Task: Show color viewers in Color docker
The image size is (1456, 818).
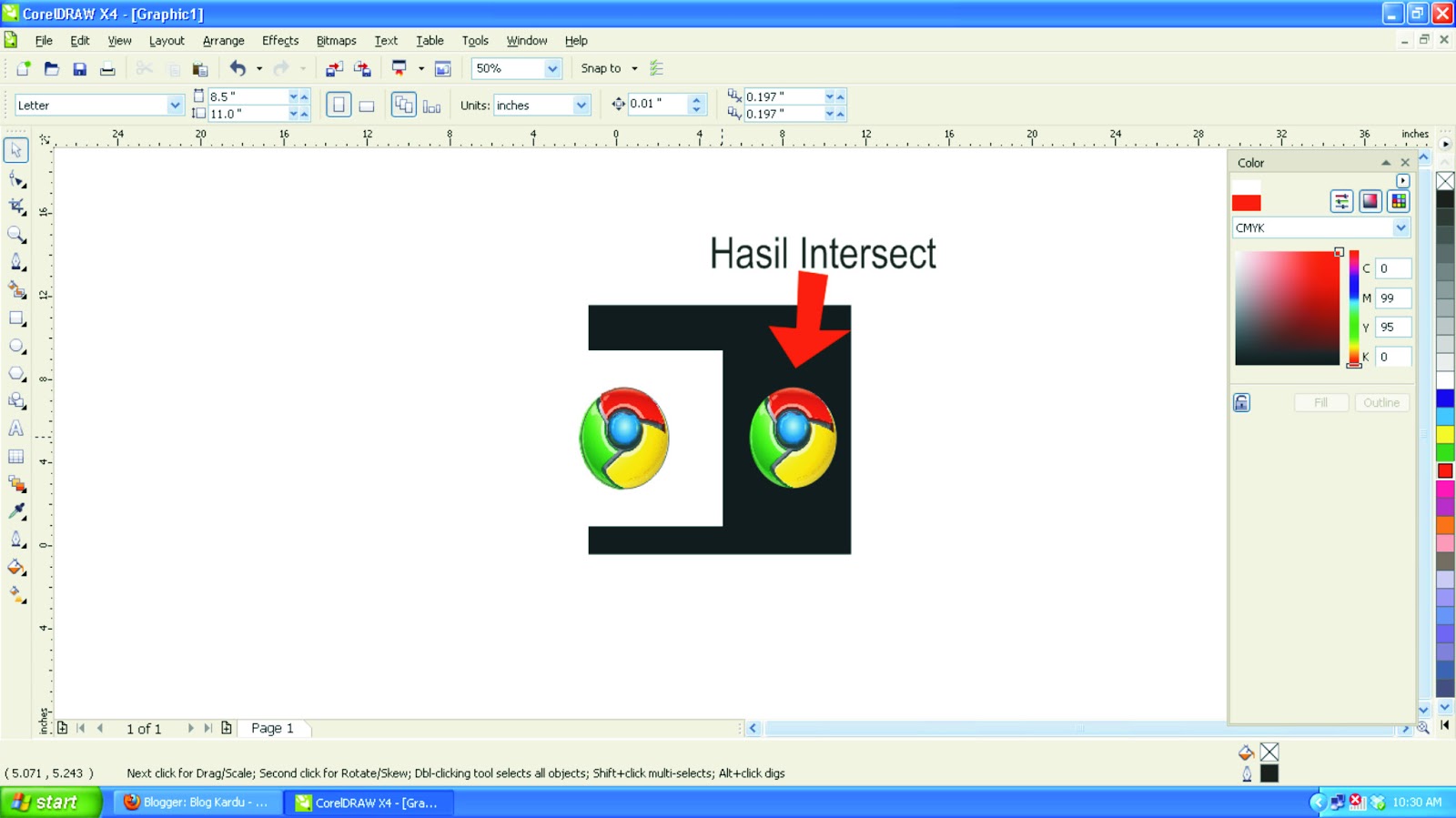Action: click(x=1370, y=201)
